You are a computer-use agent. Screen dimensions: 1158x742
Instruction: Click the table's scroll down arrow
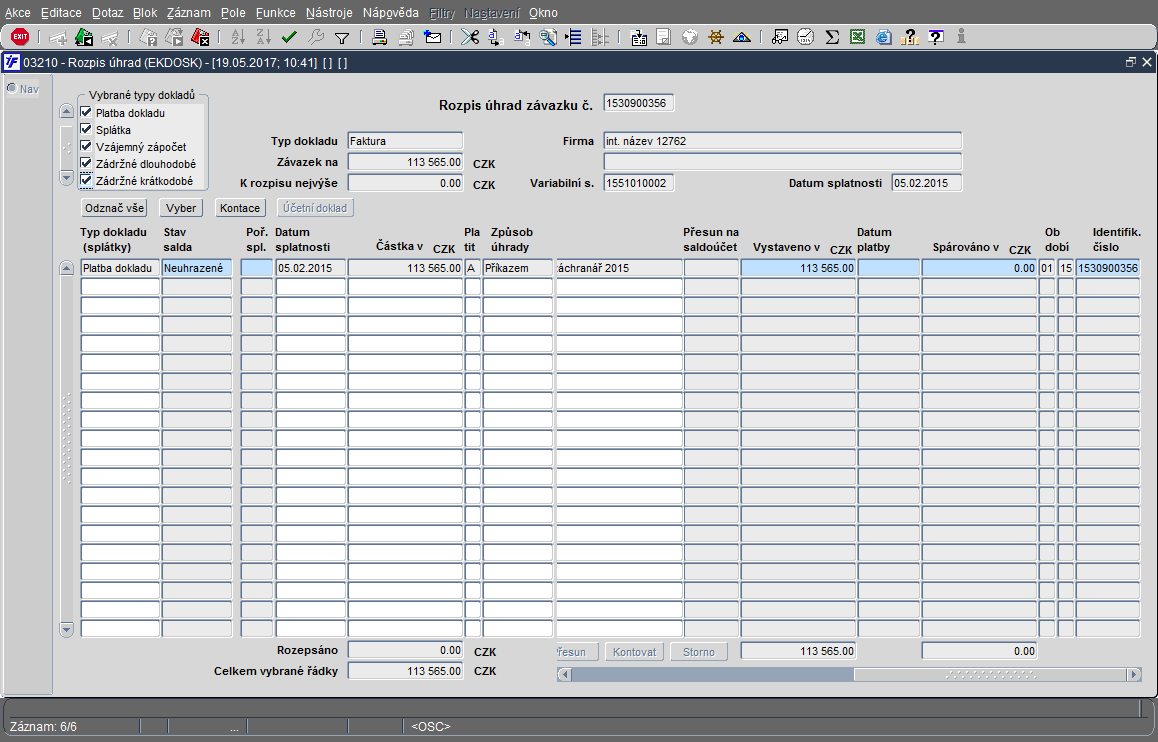(x=66, y=629)
